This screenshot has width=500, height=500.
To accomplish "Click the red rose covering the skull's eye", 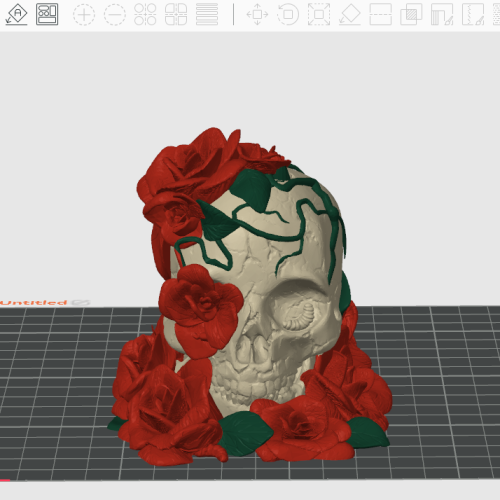I will [x=200, y=310].
